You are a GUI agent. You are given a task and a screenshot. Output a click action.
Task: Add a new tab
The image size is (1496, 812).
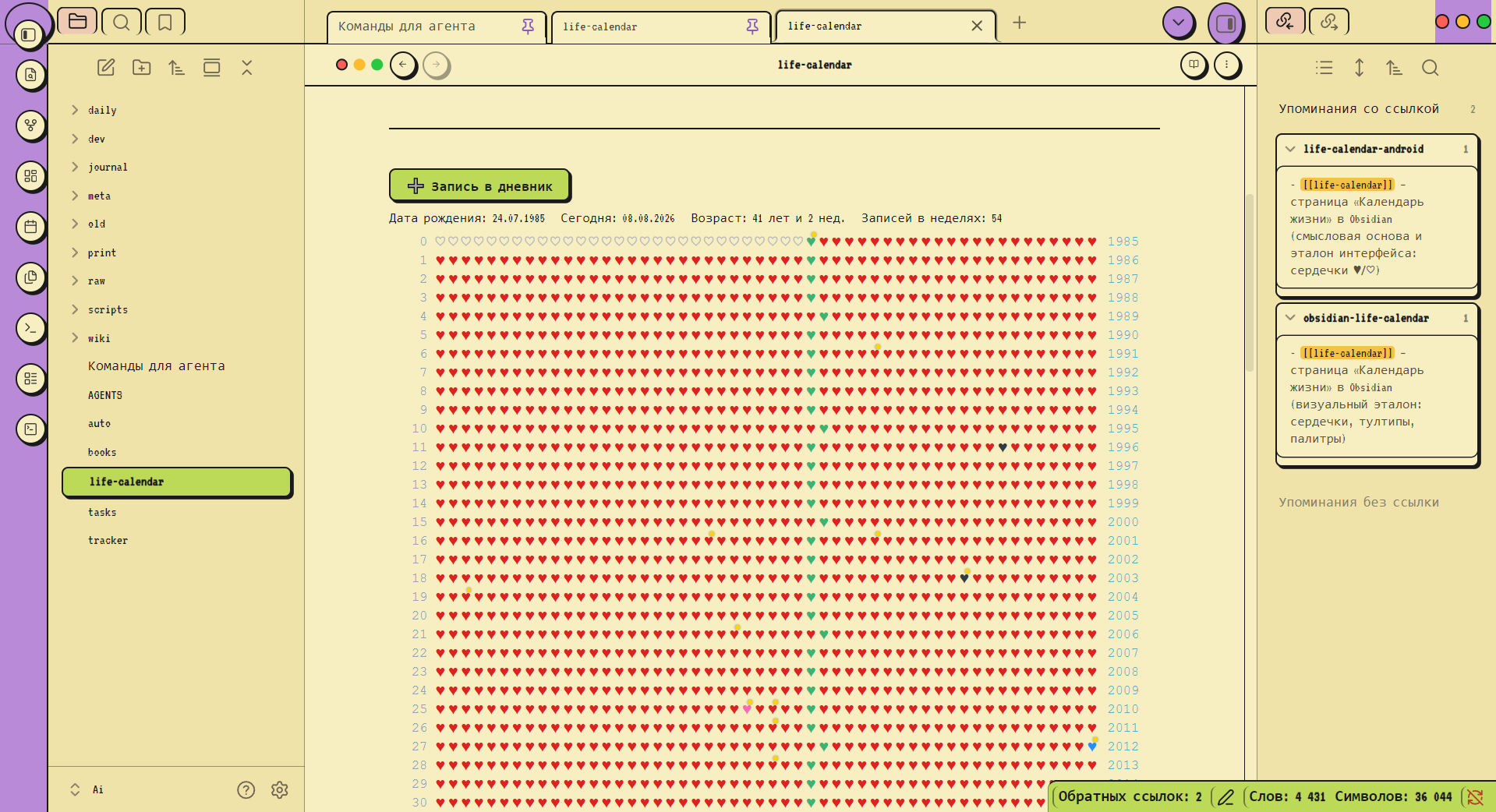[1019, 23]
